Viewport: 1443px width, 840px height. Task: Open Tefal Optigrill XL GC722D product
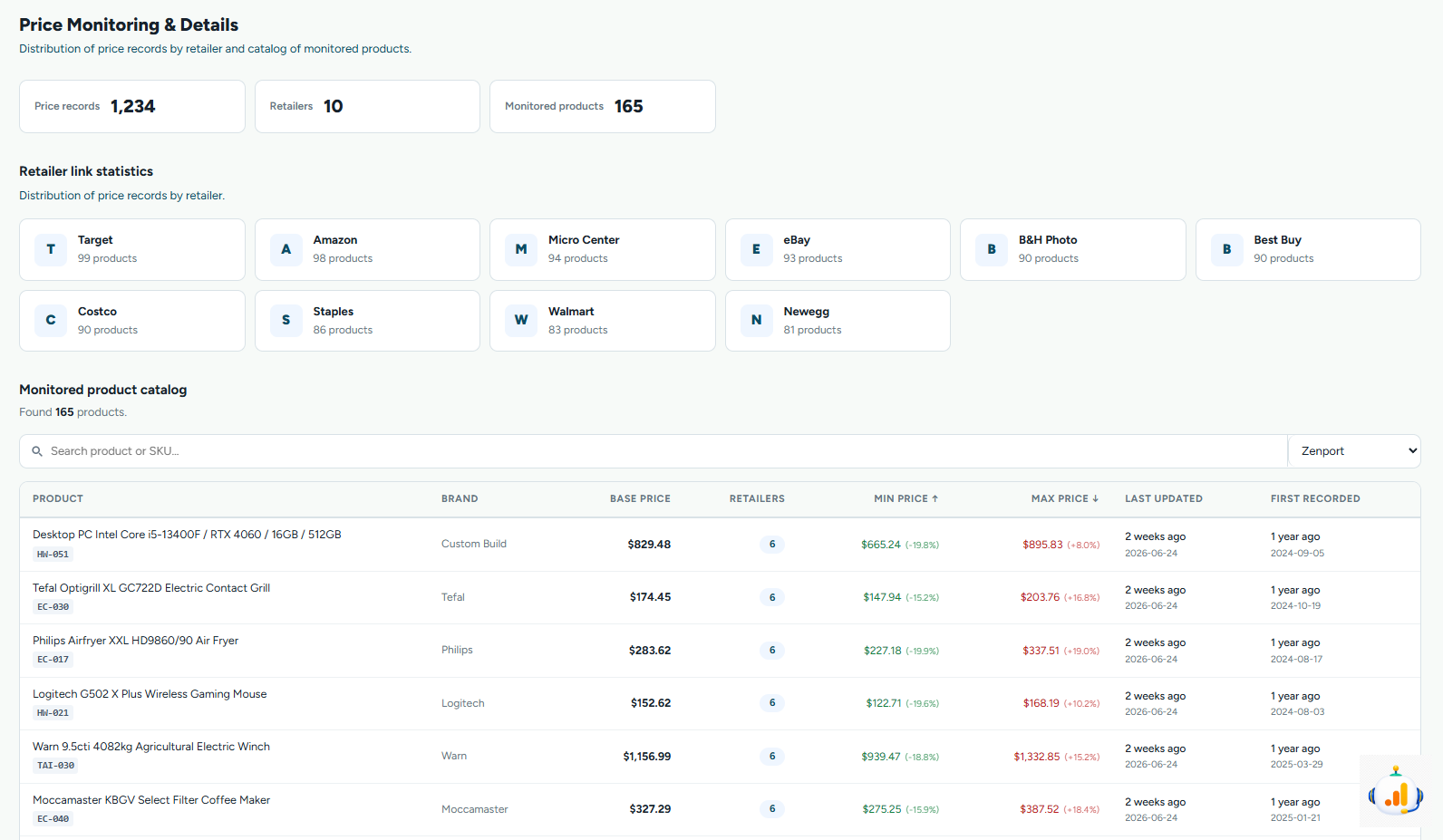click(151, 588)
